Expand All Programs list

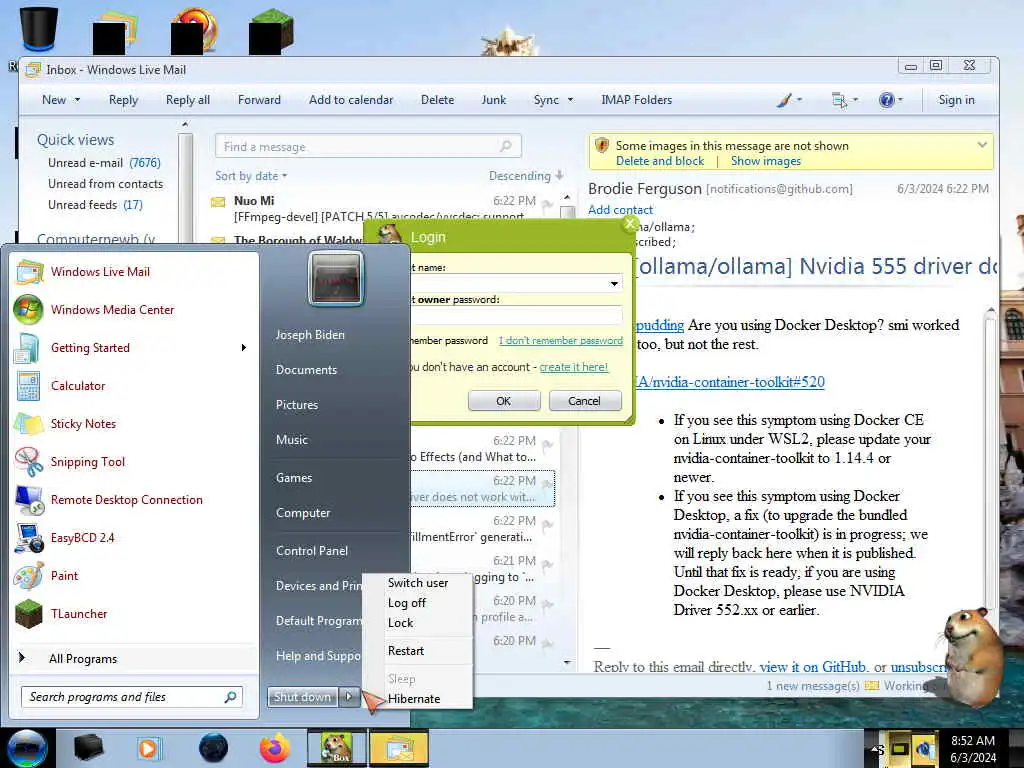[135, 659]
